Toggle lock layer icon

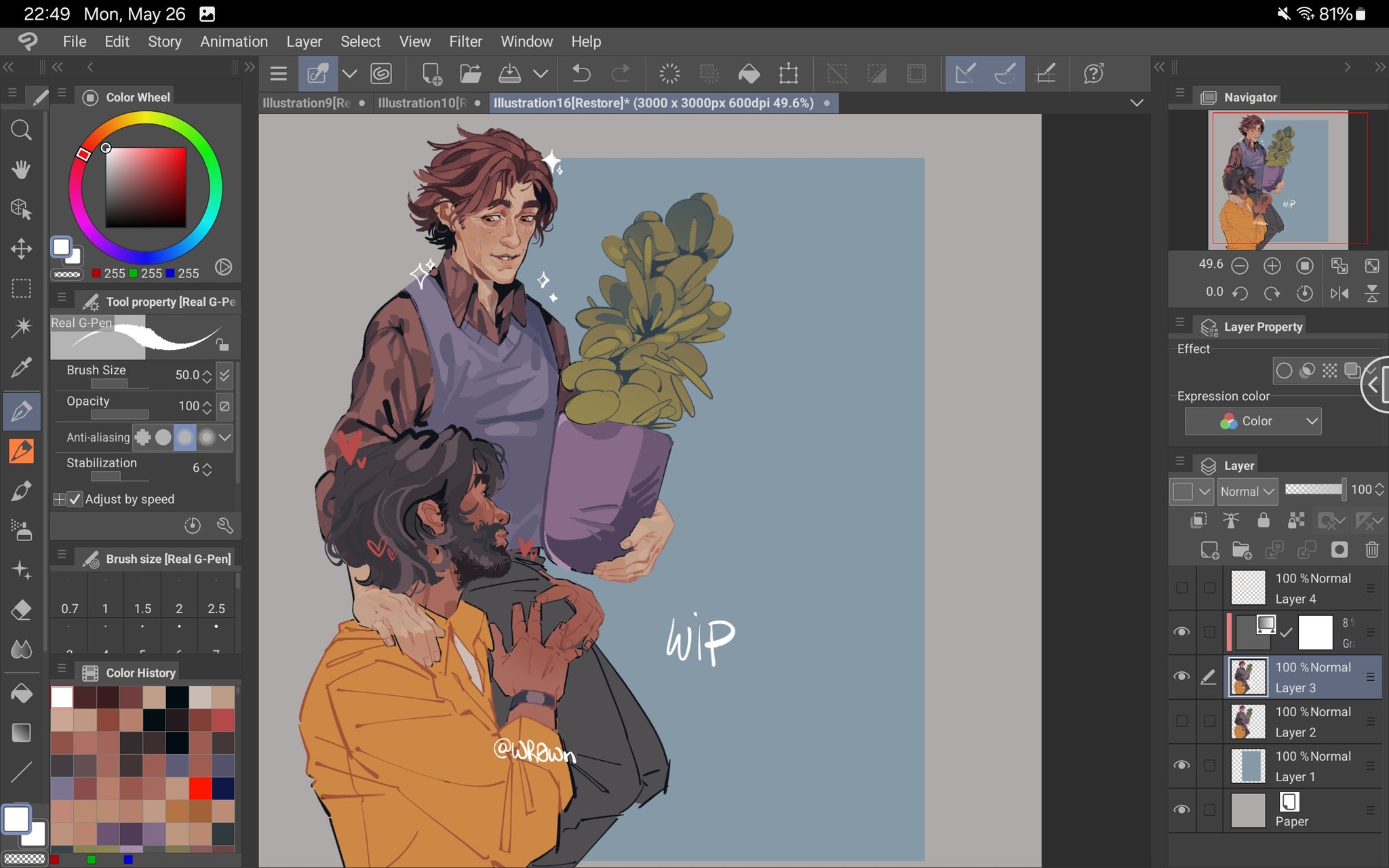(x=1263, y=520)
